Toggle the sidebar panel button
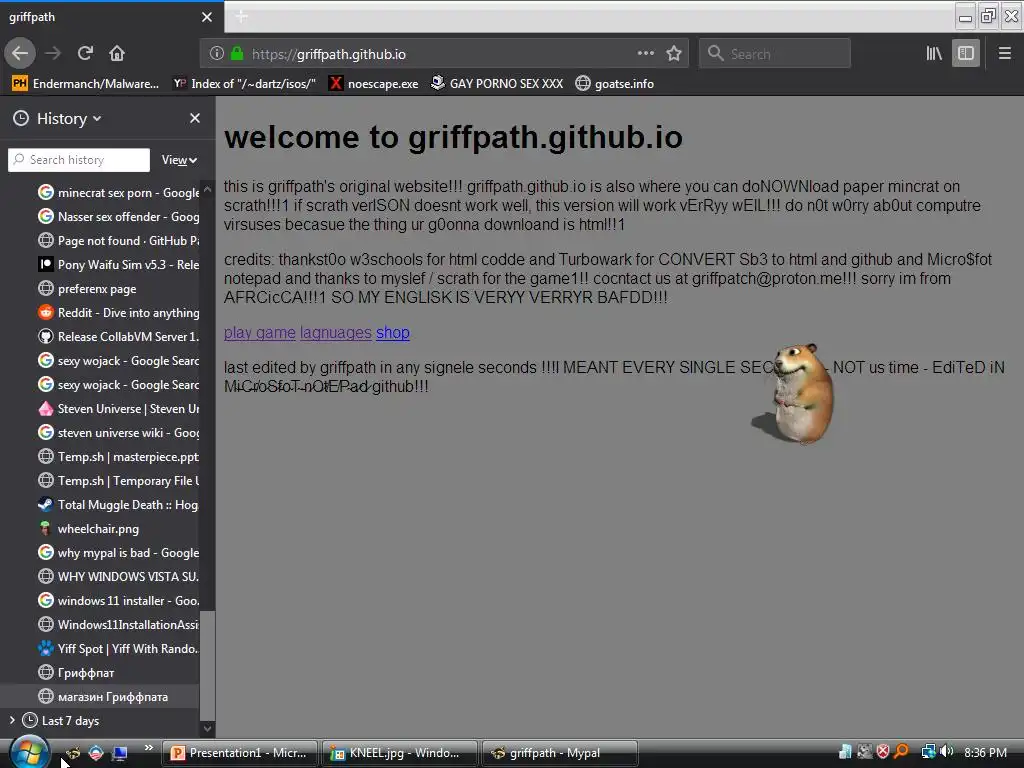The height and width of the screenshot is (768, 1024). (x=966, y=54)
